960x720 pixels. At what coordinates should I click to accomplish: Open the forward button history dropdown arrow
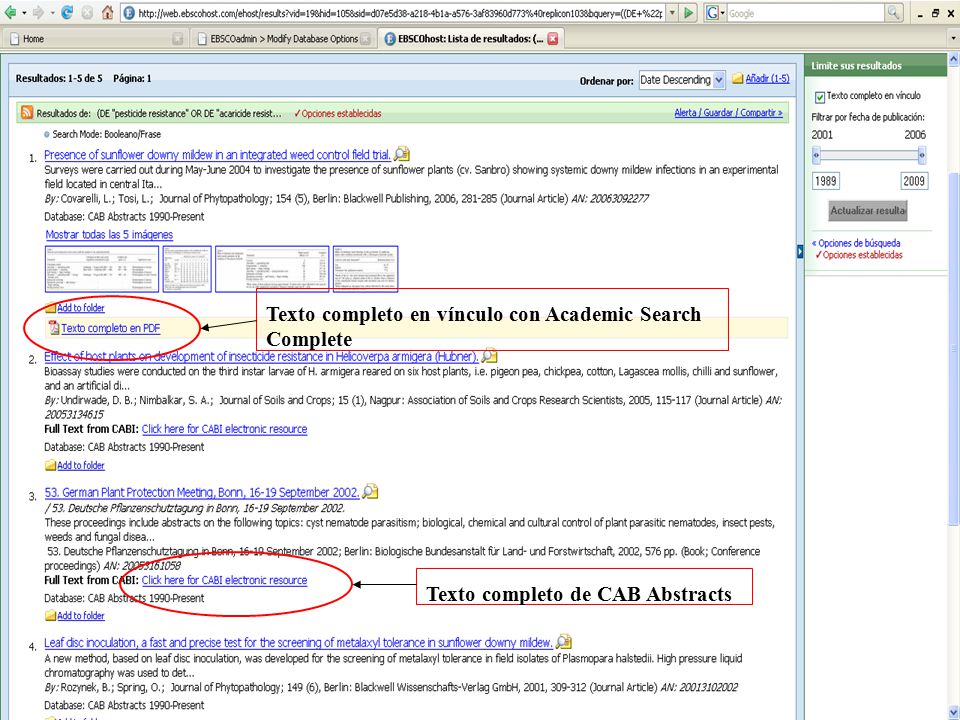pos(52,13)
